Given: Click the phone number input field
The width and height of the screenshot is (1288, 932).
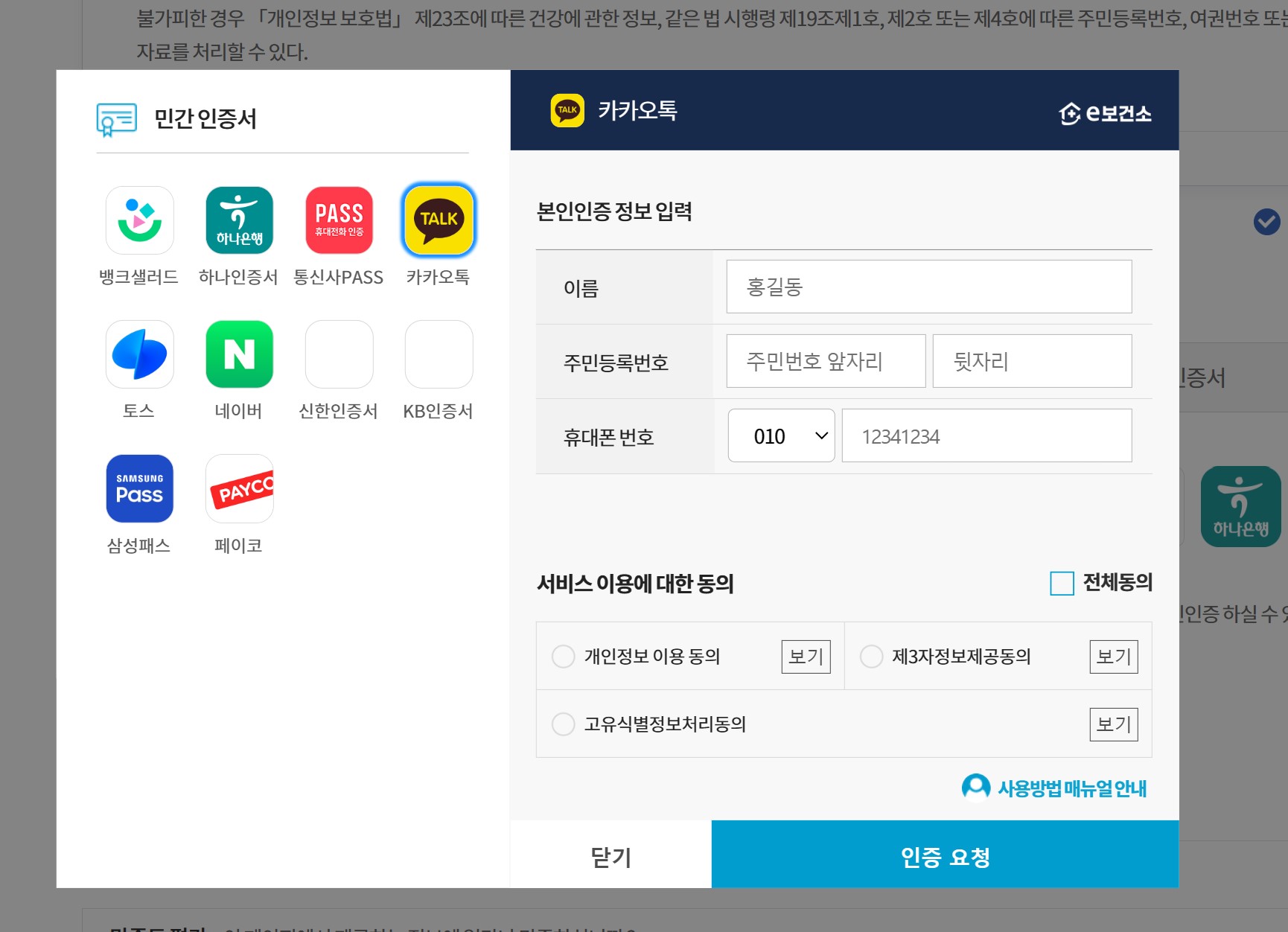Looking at the screenshot, I should tap(986, 435).
